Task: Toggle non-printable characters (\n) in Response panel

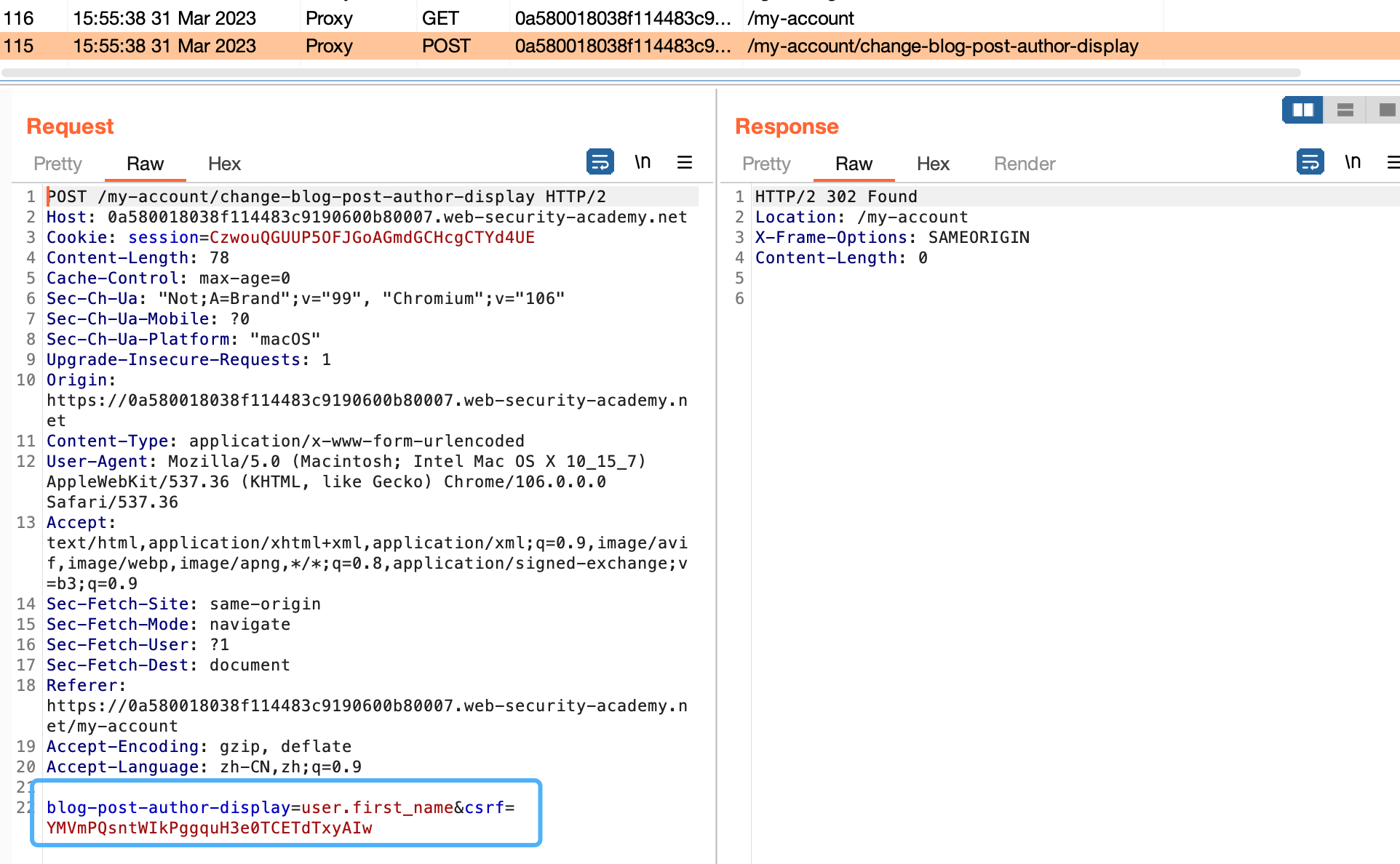Action: coord(1352,161)
